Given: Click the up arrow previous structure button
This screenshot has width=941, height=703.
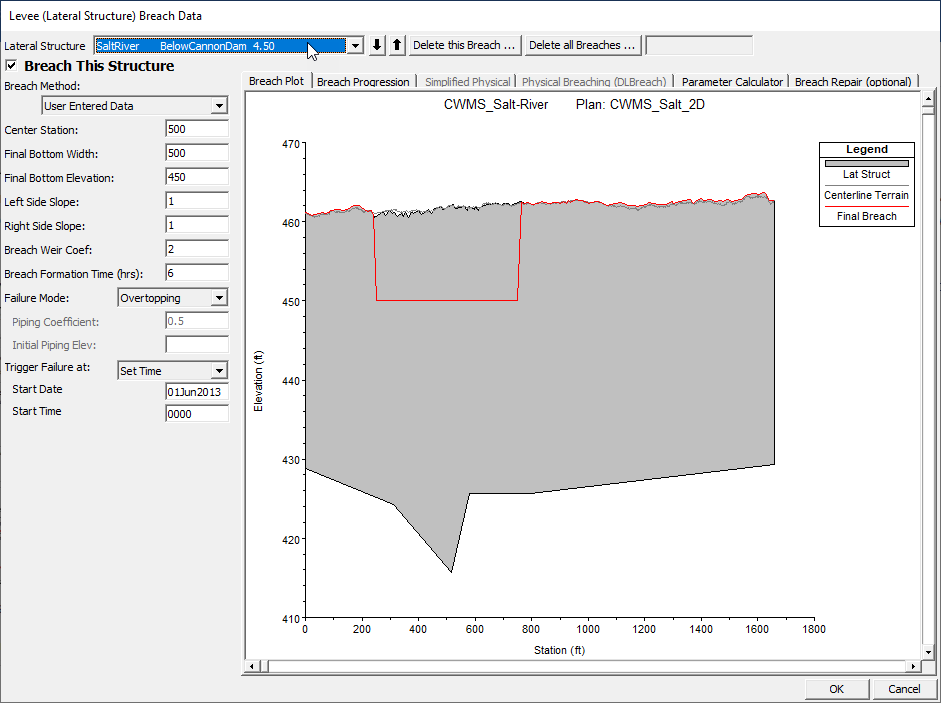Looking at the screenshot, I should coord(397,45).
